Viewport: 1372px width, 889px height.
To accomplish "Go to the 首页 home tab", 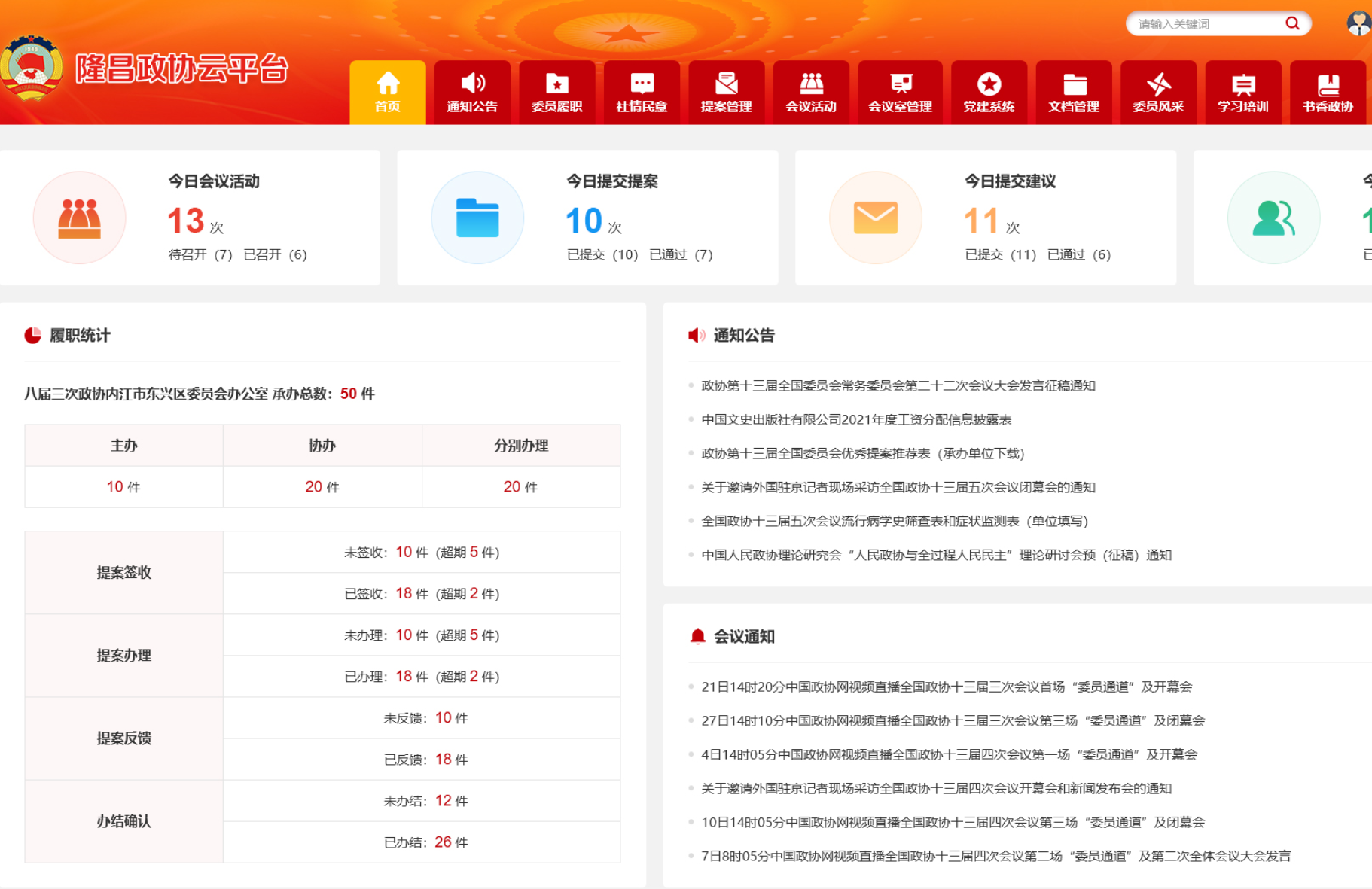I will click(388, 93).
